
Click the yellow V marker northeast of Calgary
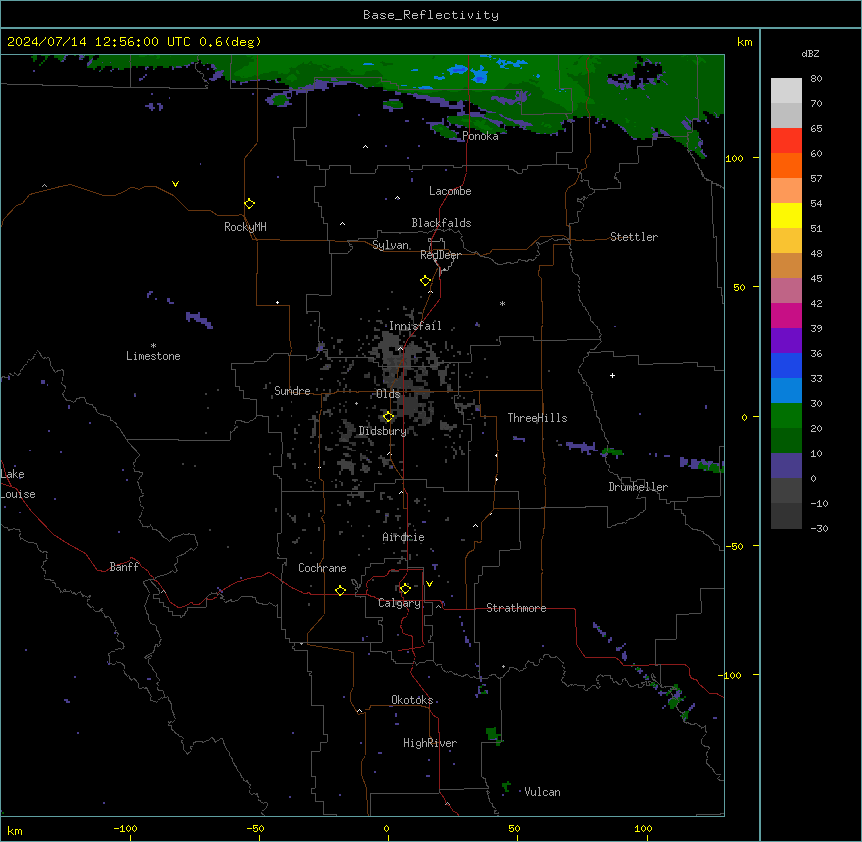click(x=429, y=584)
